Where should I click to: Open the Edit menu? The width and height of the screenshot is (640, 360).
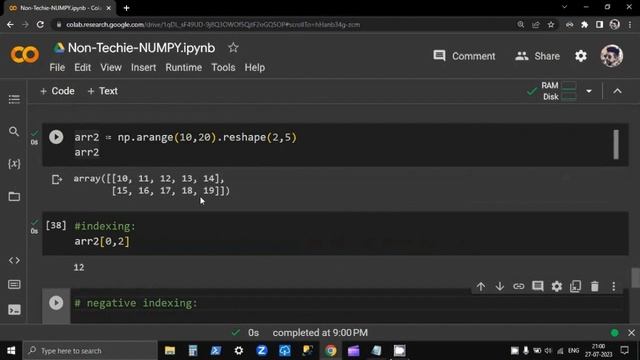coord(82,68)
